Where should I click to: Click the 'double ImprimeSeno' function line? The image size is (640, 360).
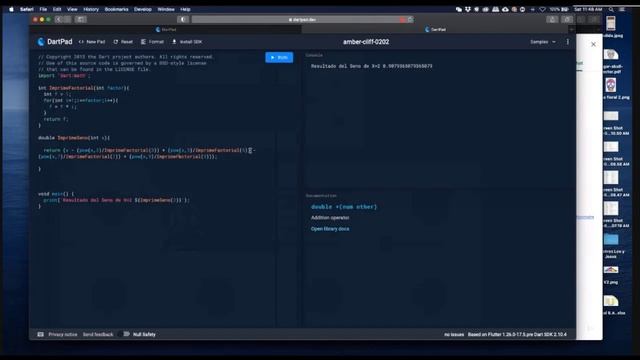pos(74,138)
